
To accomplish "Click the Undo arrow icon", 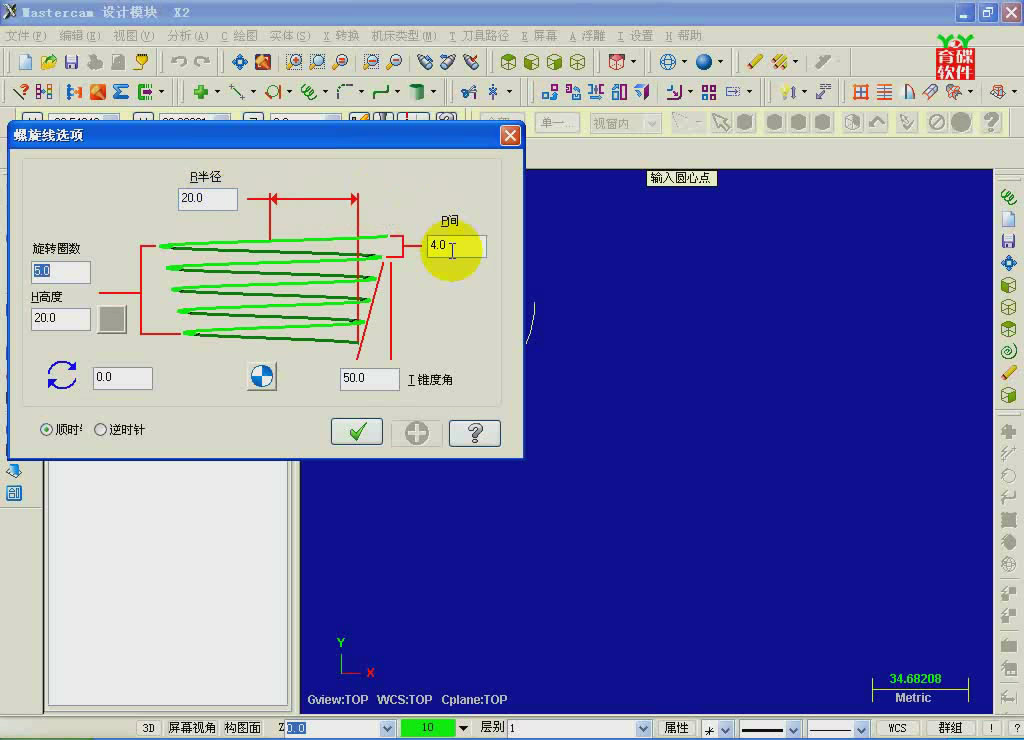I will pyautogui.click(x=178, y=62).
